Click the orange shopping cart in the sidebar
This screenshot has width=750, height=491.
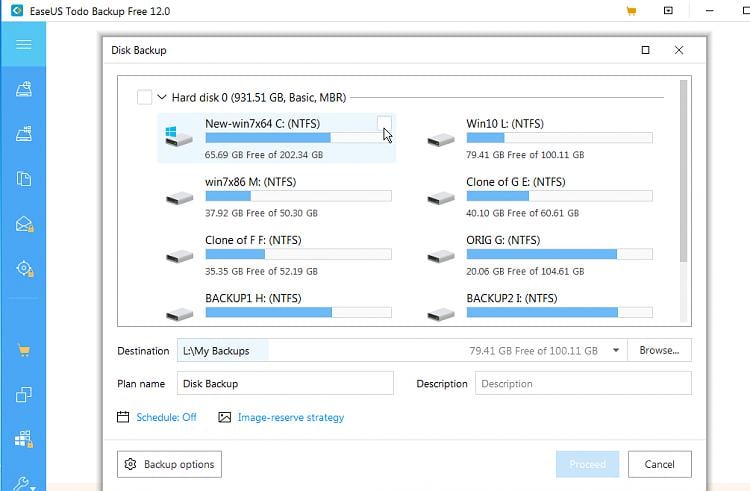(24, 350)
